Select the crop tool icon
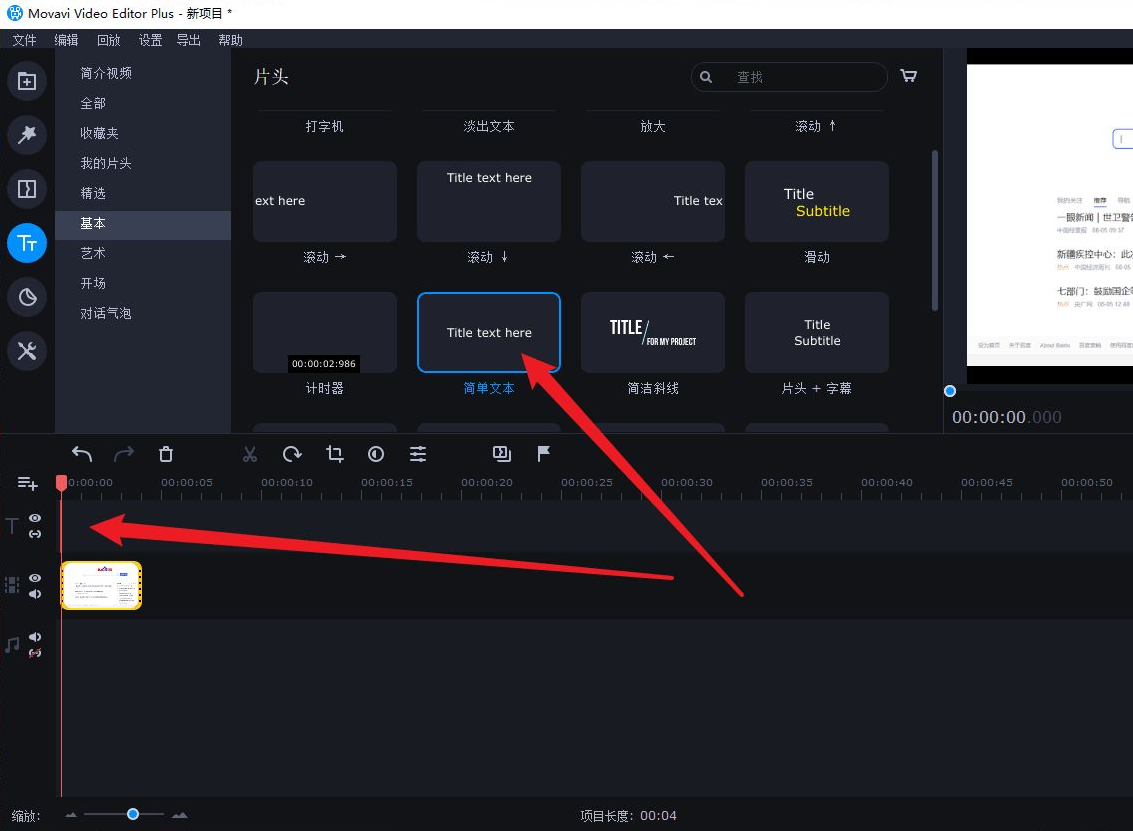The height and width of the screenshot is (831, 1133). (334, 454)
